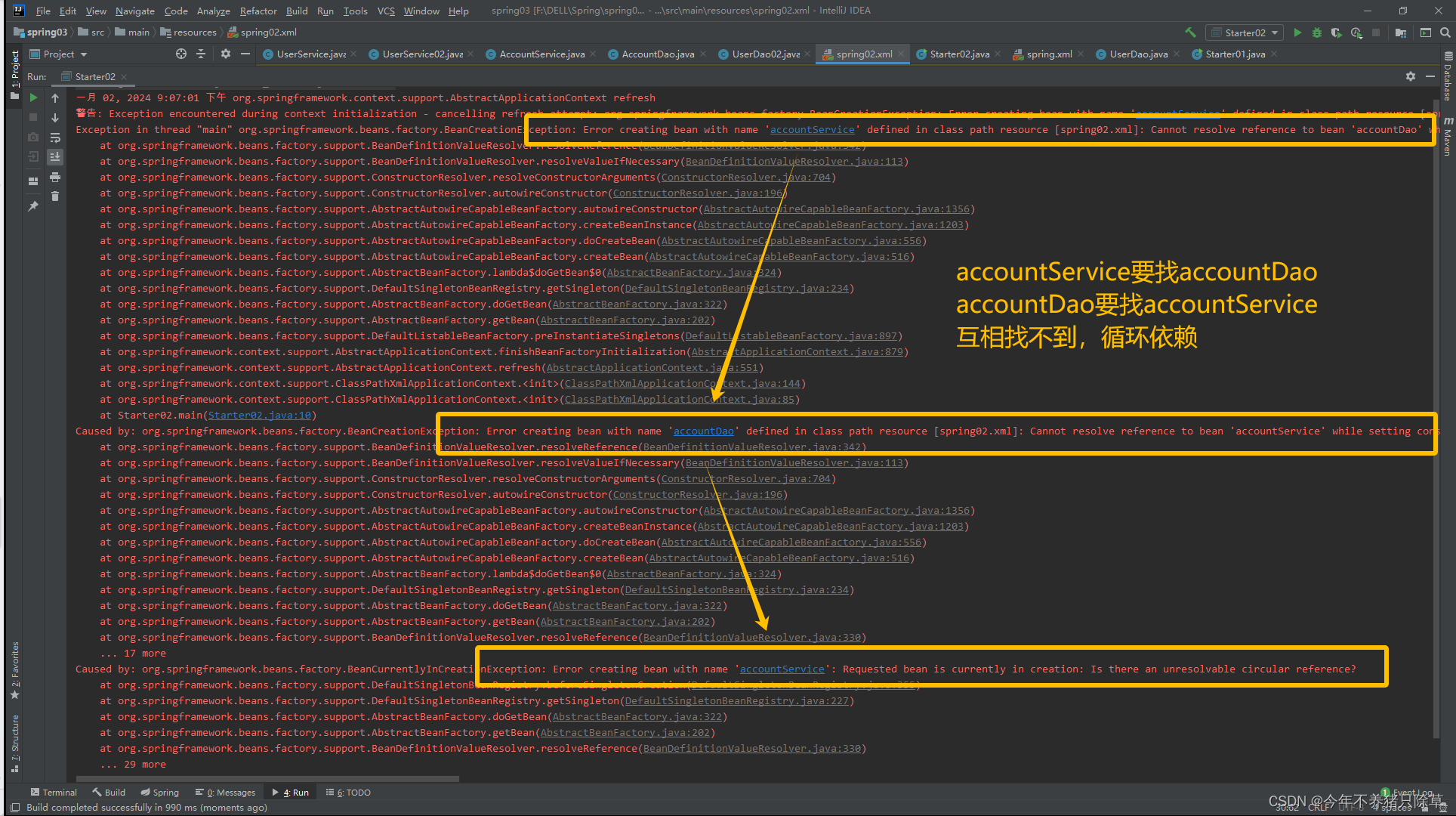Click the green Build project hammer icon
Screen dimensions: 1456x816
click(x=1190, y=32)
